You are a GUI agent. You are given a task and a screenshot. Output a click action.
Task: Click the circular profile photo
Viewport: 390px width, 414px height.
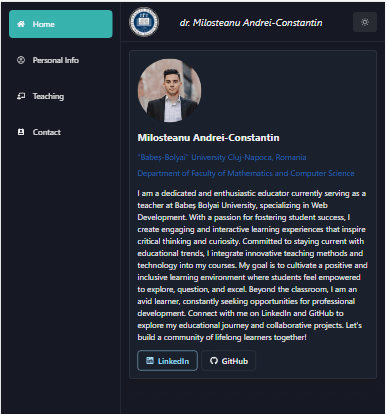click(x=169, y=90)
